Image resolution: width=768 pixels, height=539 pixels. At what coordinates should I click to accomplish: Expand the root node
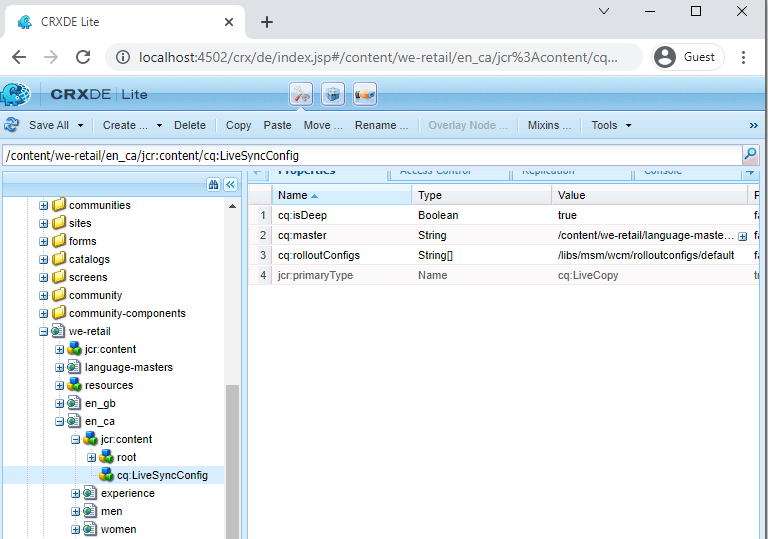coord(92,458)
